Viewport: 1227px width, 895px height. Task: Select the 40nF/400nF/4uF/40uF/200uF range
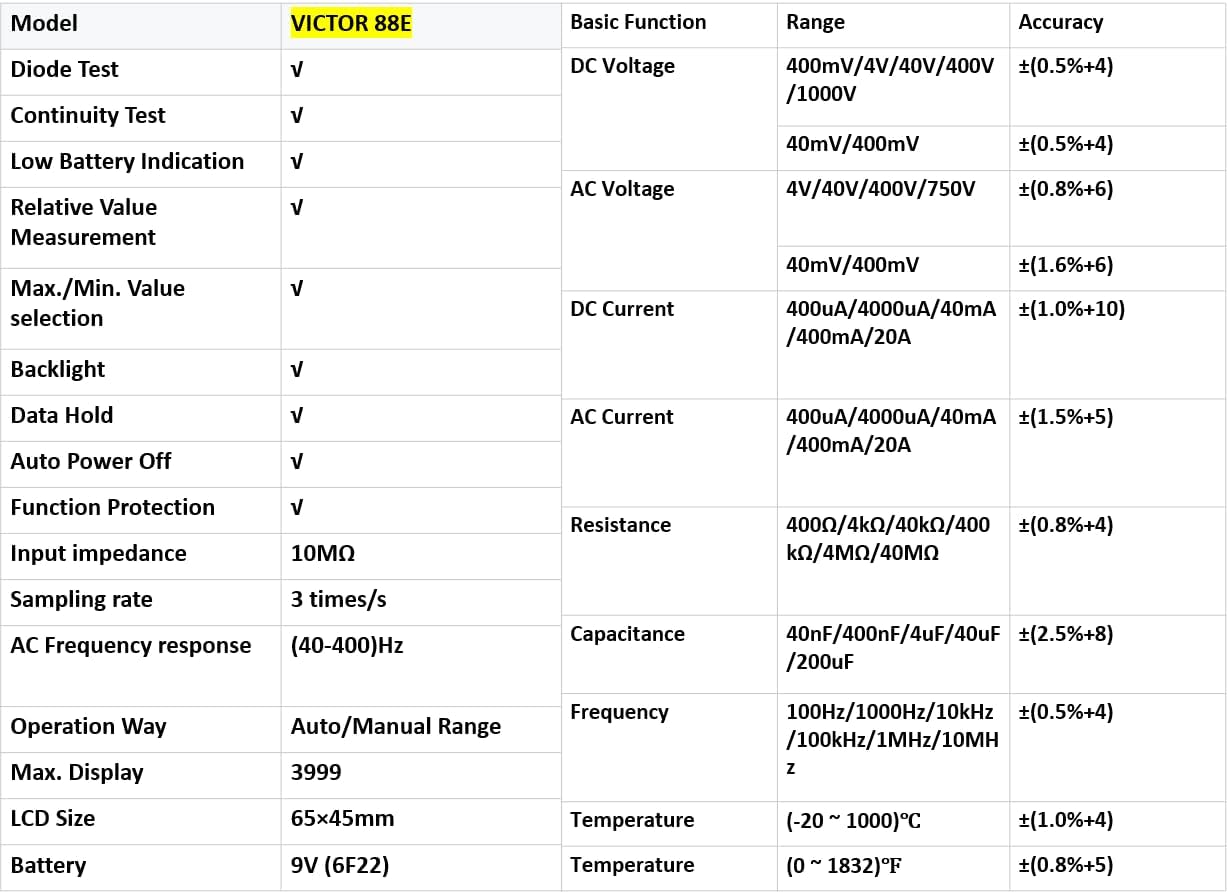tap(893, 649)
